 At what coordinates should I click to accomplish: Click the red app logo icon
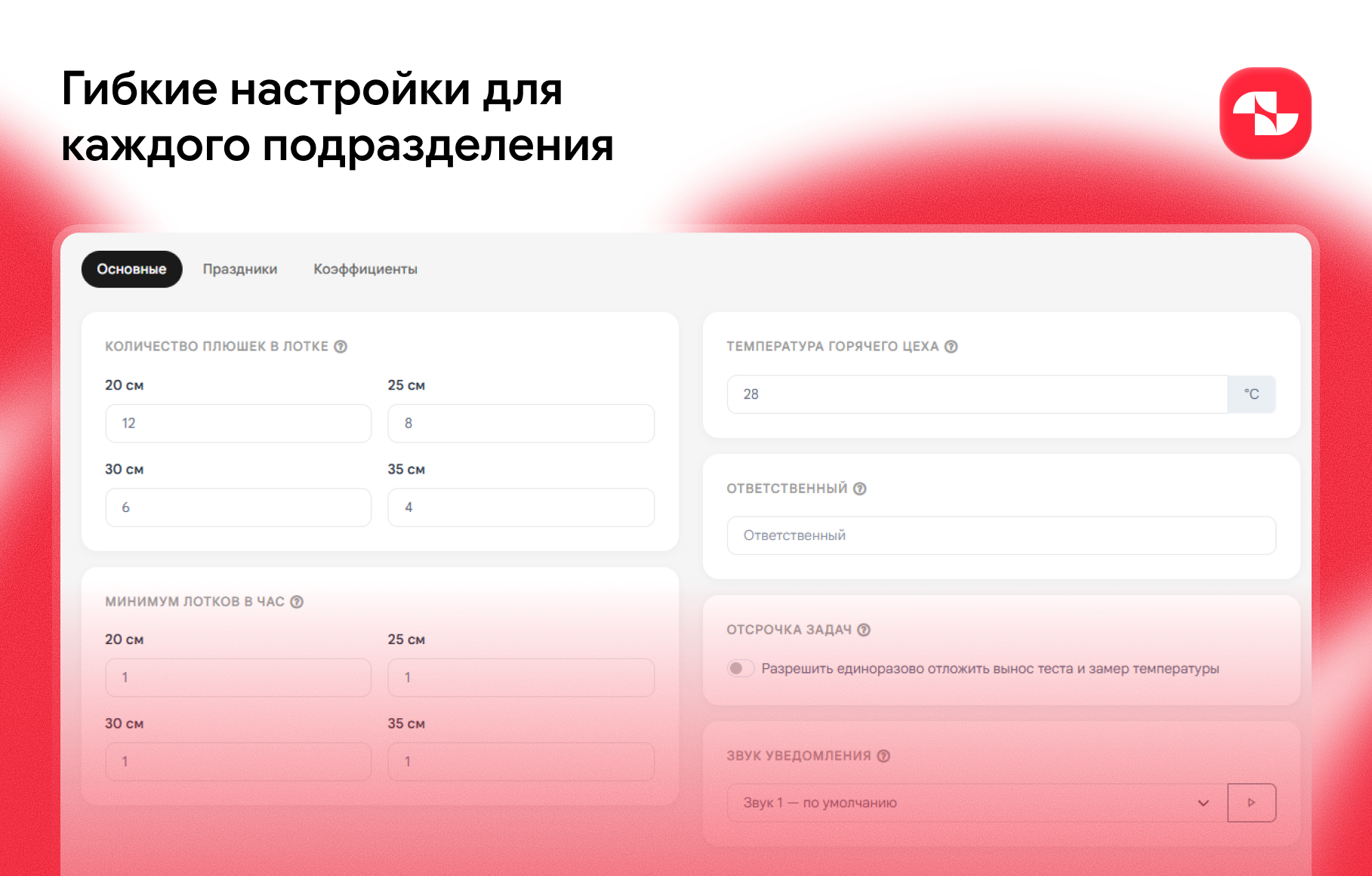click(x=1266, y=113)
